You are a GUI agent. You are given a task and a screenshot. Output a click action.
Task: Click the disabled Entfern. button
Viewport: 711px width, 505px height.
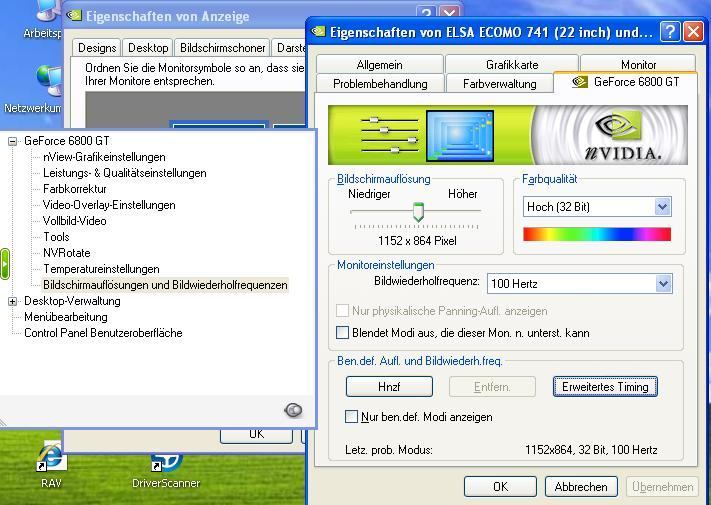tap(492, 387)
